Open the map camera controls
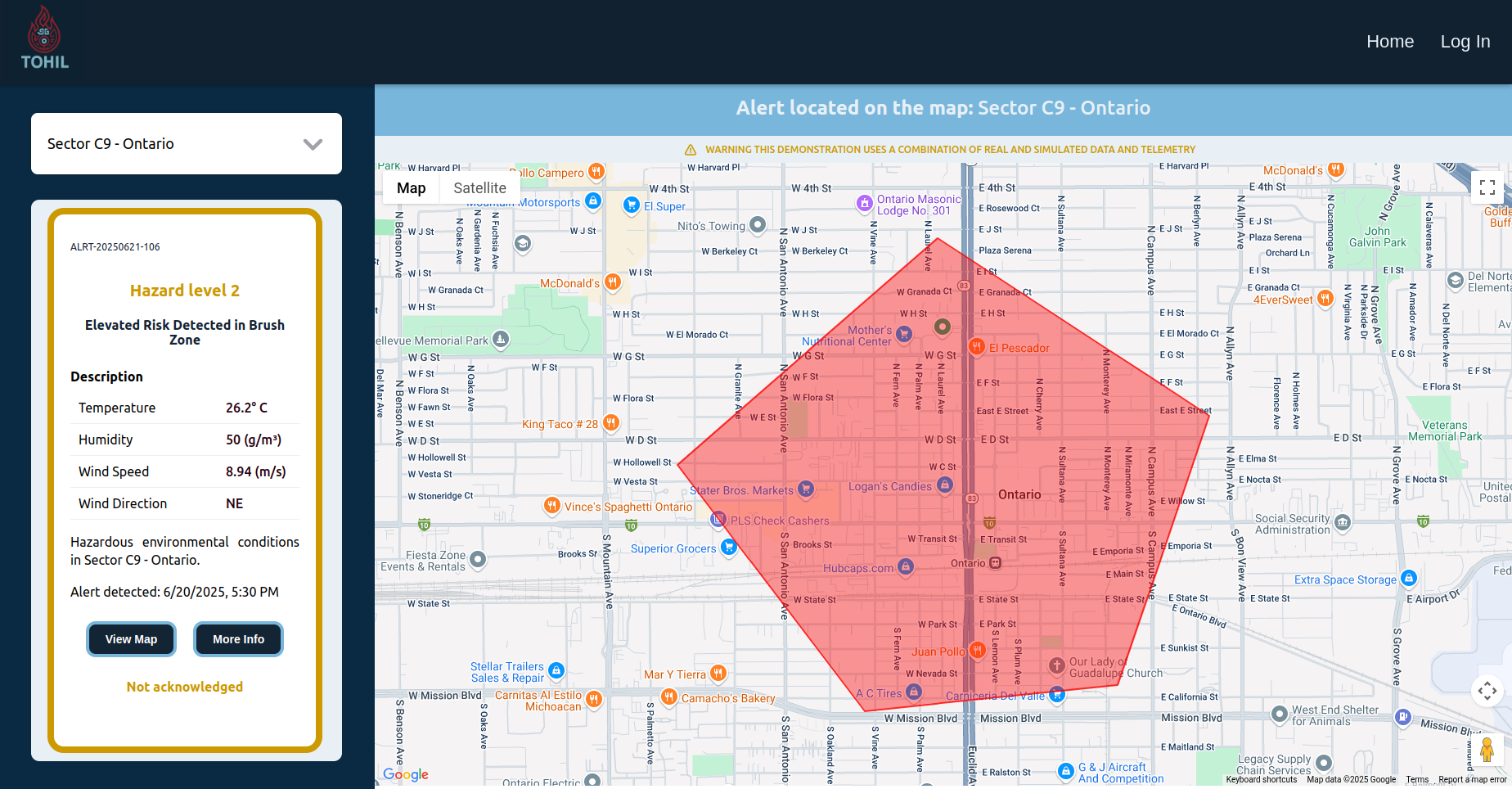 pos(1487,691)
